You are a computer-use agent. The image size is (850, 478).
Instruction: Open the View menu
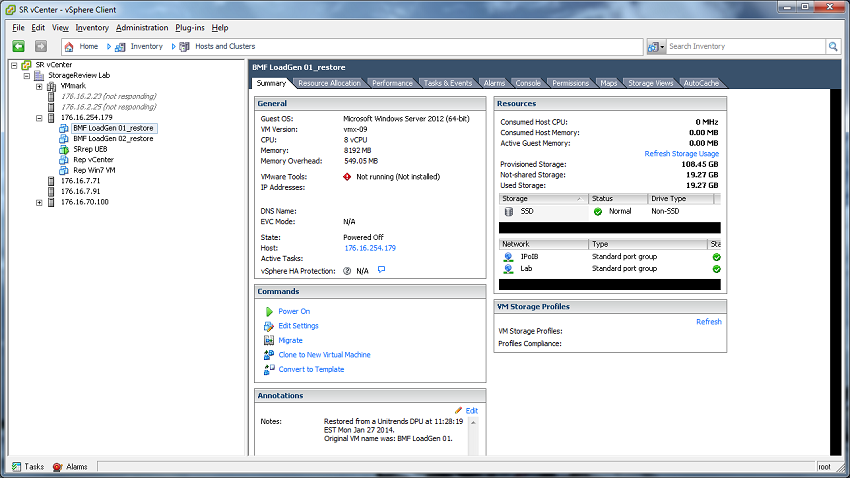click(60, 28)
